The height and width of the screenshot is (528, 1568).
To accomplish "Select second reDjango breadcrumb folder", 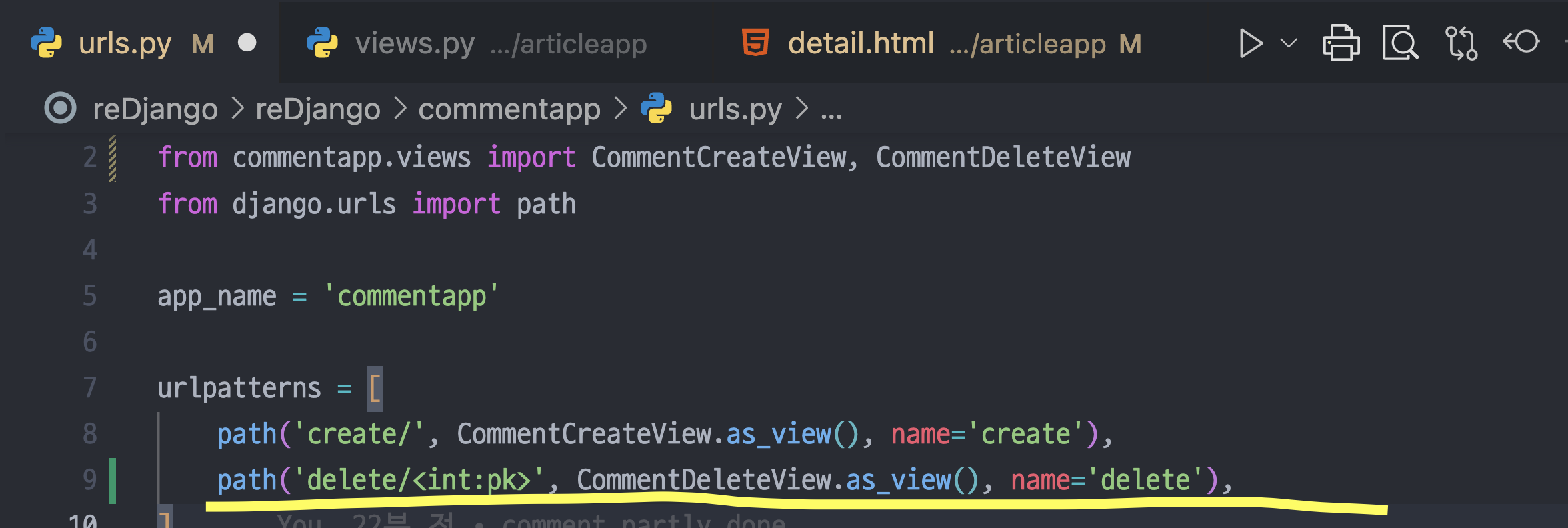I will tap(318, 109).
